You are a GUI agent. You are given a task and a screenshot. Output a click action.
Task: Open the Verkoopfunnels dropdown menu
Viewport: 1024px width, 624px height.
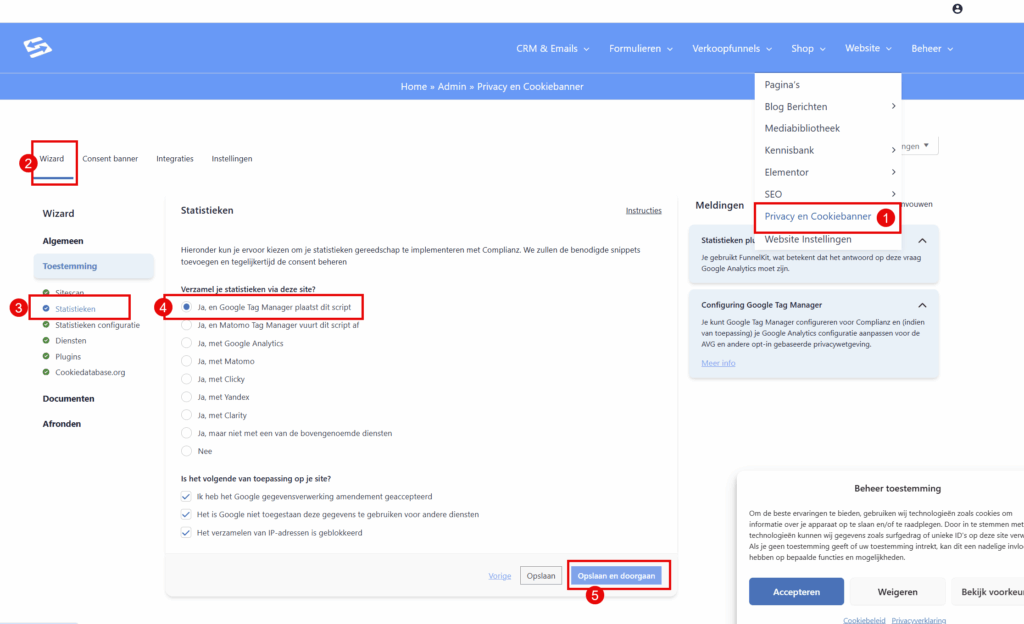click(x=732, y=48)
